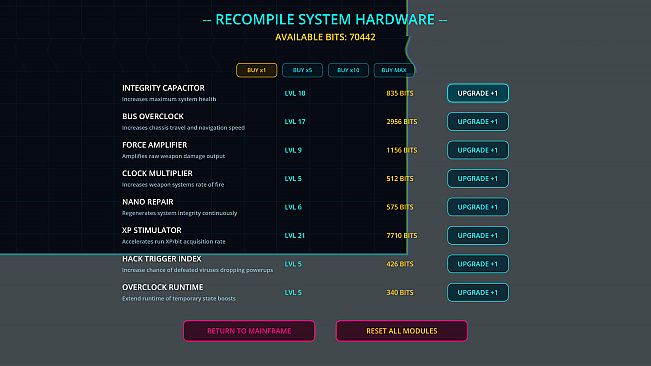Upgrade Hack Trigger Index by one level
This screenshot has width=651, height=366.
[477, 264]
